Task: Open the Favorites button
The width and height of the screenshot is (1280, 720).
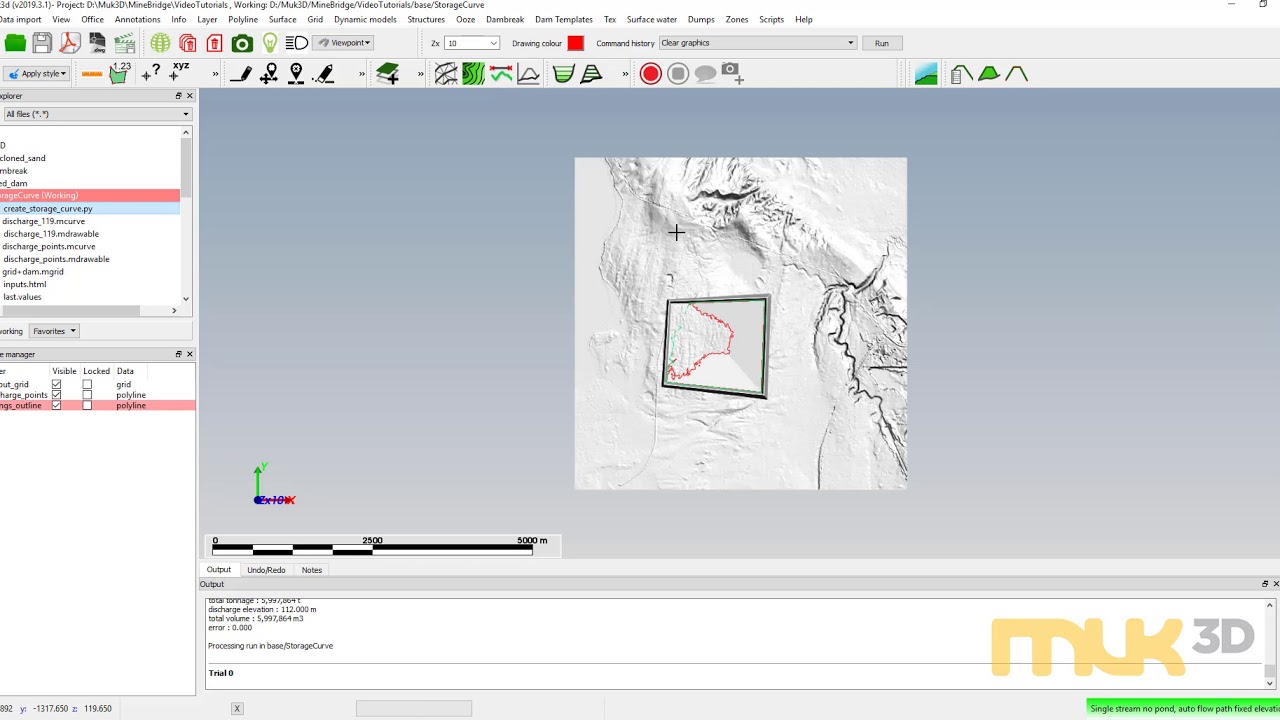Action: (54, 331)
